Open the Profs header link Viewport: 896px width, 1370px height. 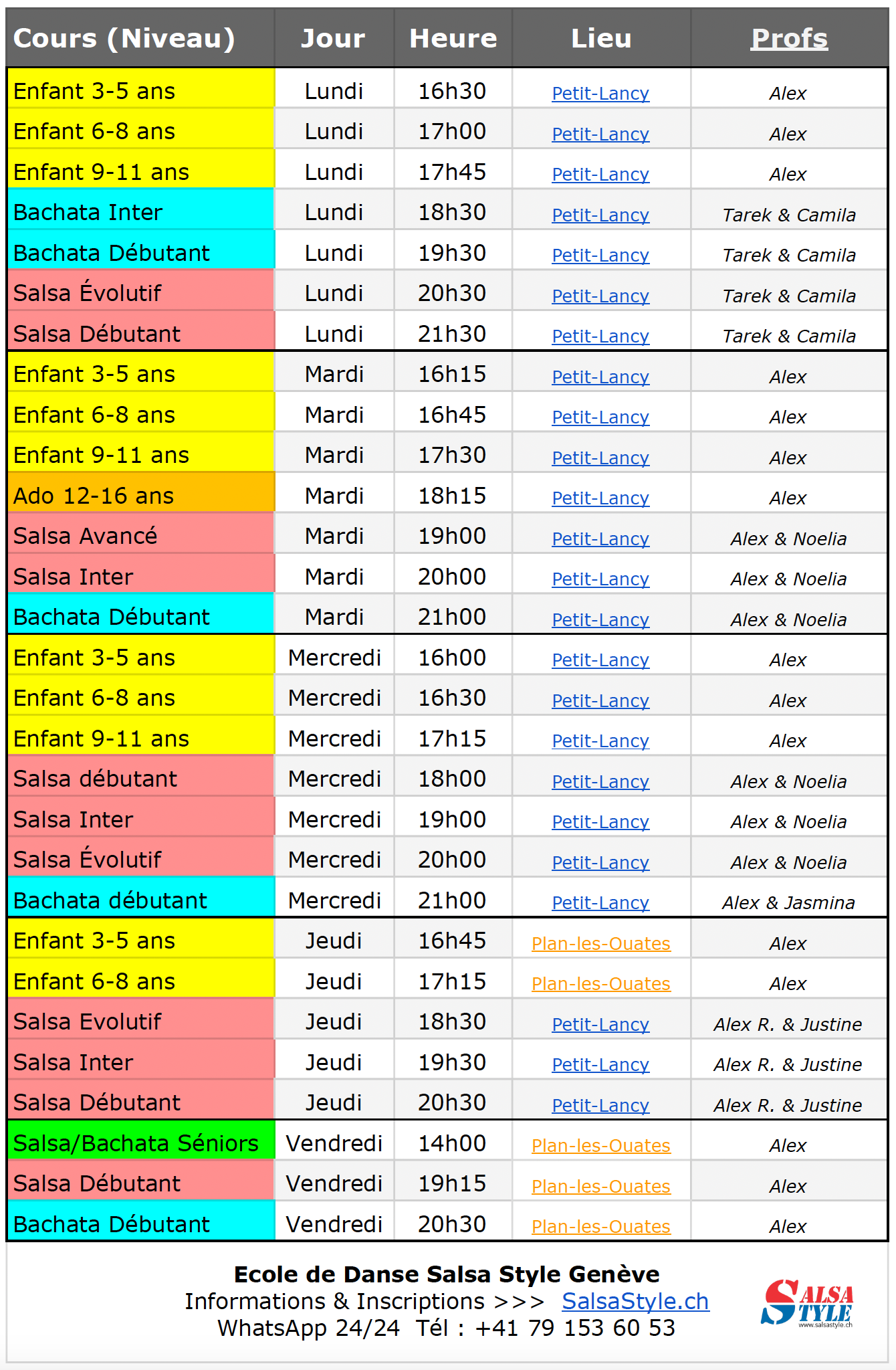coord(789,38)
